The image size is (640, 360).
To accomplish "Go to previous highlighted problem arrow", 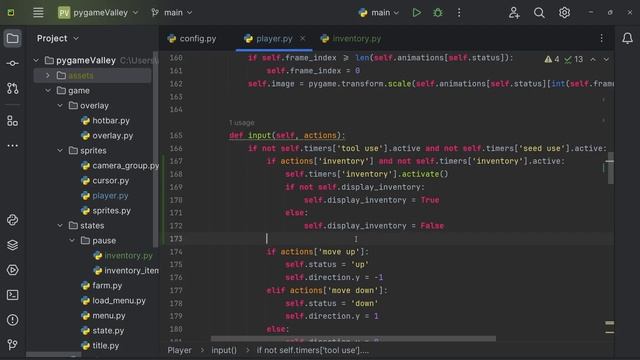I will coord(593,60).
